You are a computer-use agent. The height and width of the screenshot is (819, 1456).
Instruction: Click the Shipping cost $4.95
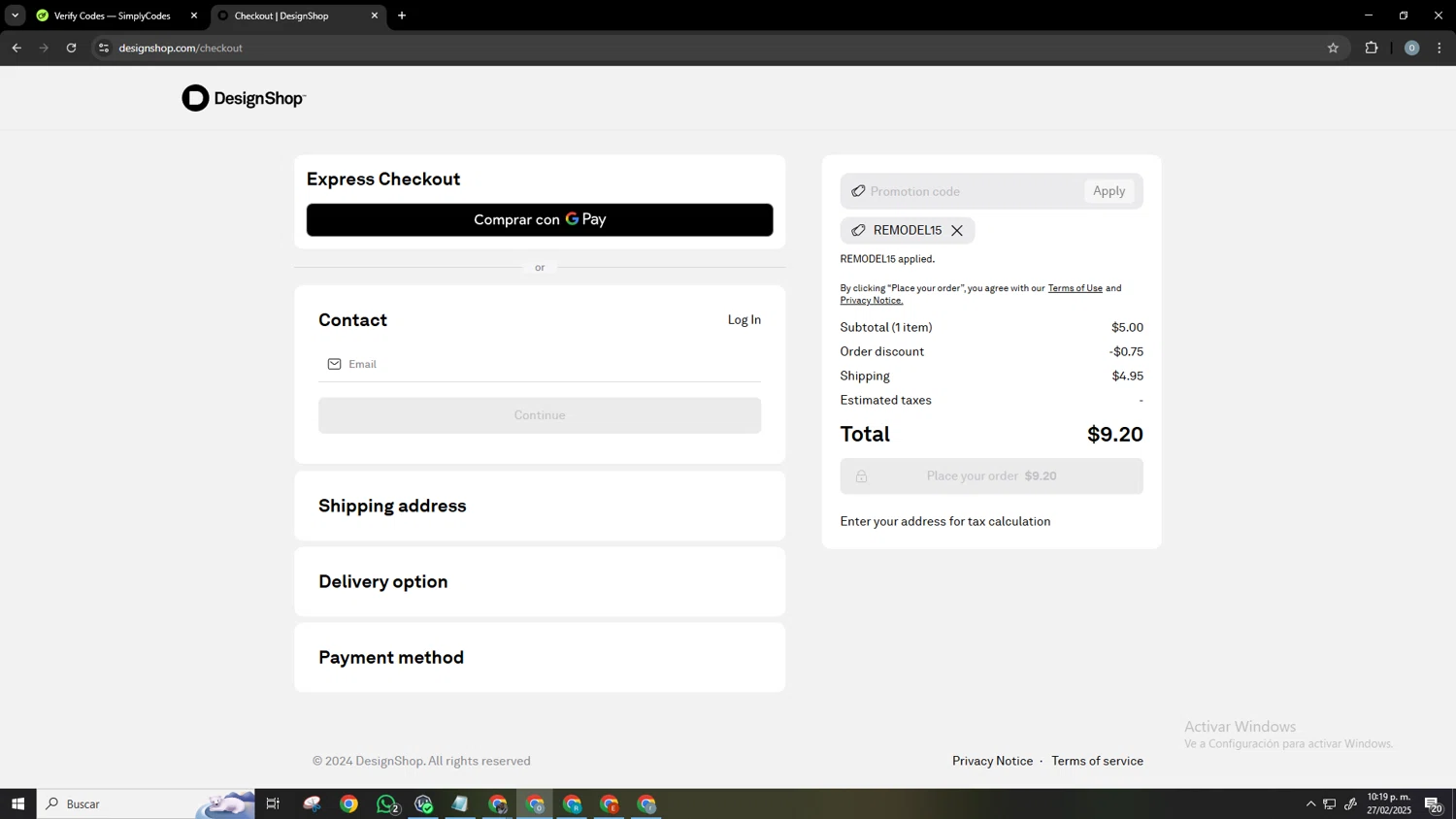1127,377
